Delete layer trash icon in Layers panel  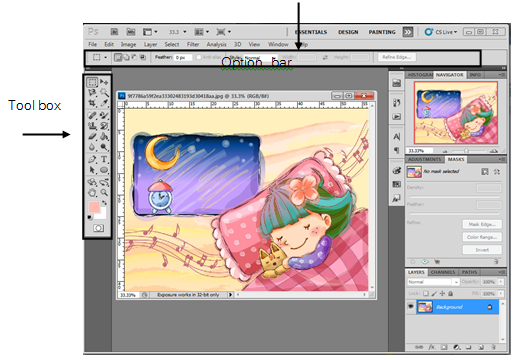click(493, 347)
